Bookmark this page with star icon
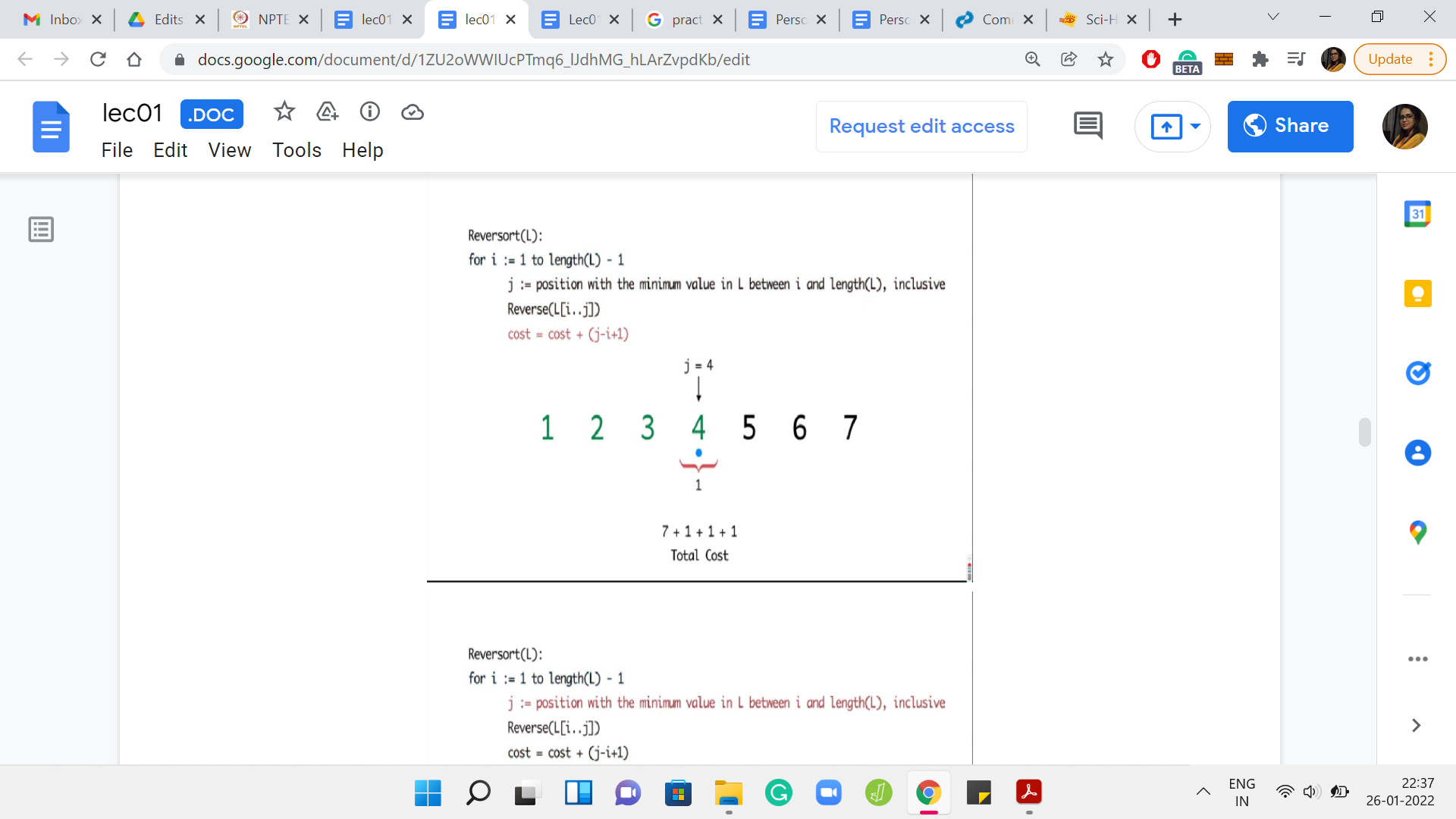 [1106, 59]
